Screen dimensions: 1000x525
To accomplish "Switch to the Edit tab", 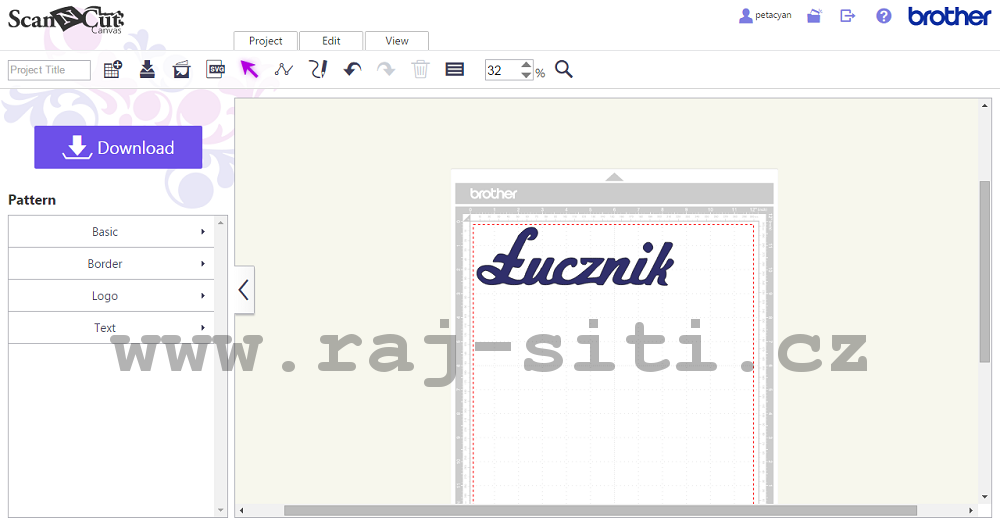I will [x=331, y=41].
